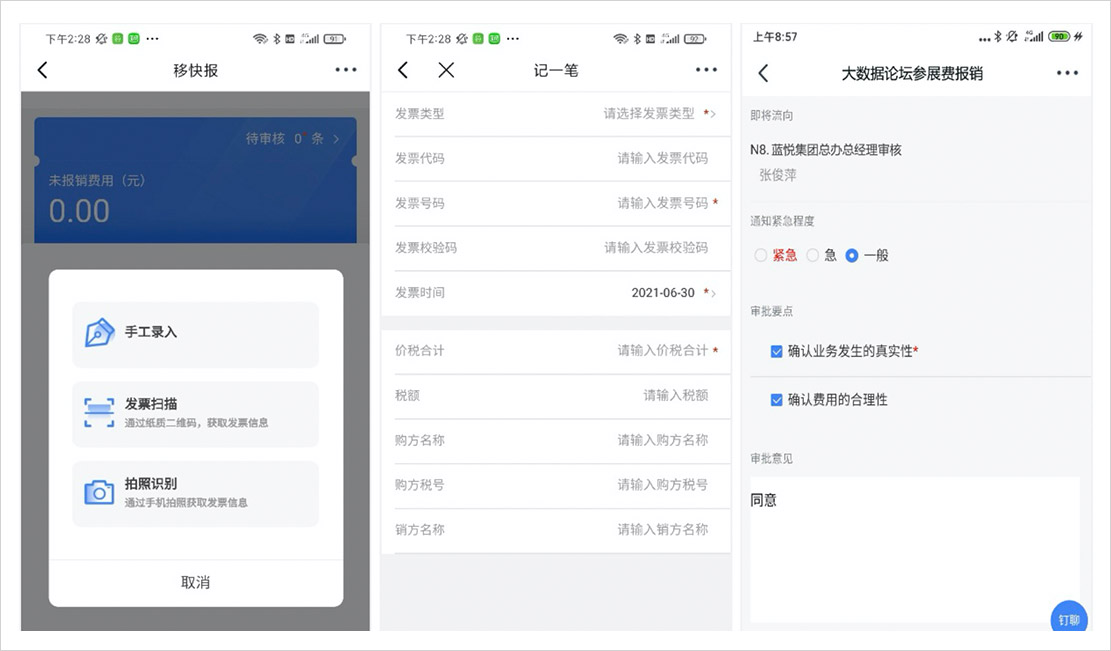1111x651 pixels.
Task: Tap the 钉聊 floating button
Action: [x=1068, y=619]
